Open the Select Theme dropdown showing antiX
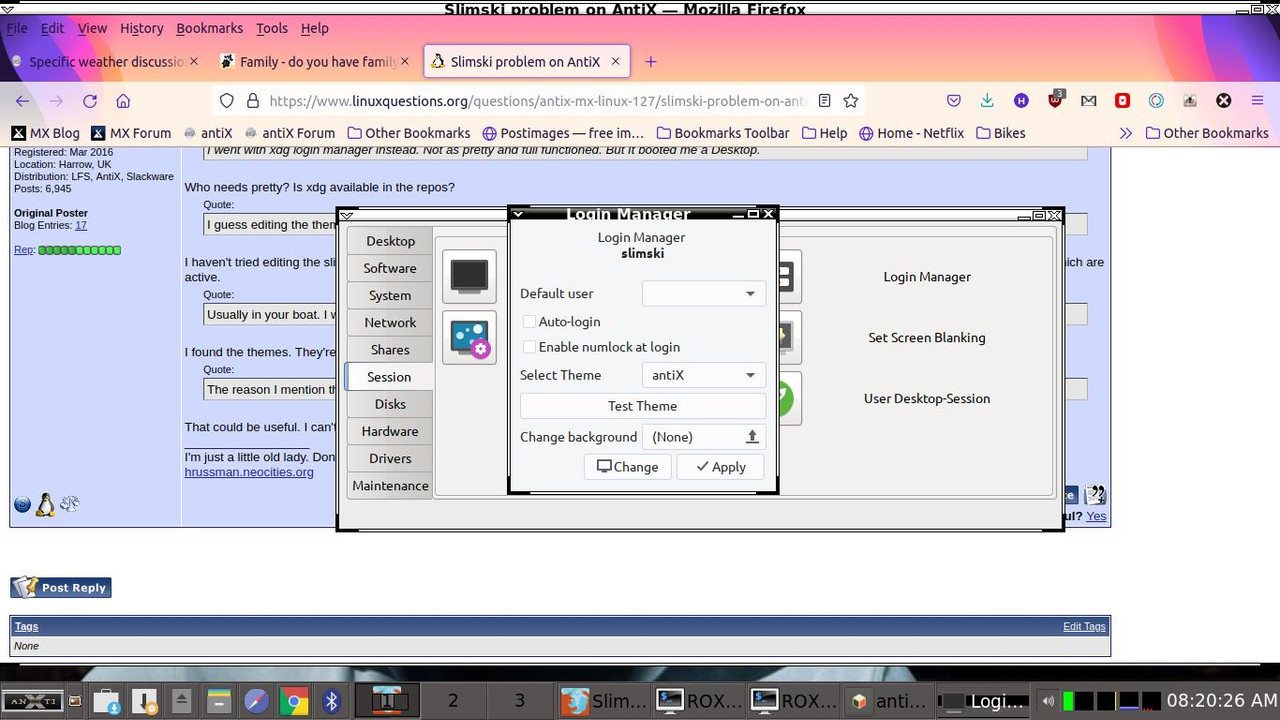 [703, 375]
